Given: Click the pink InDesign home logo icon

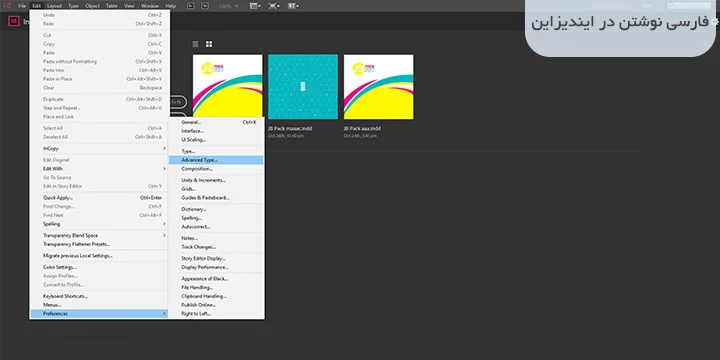Looking at the screenshot, I should point(14,21).
